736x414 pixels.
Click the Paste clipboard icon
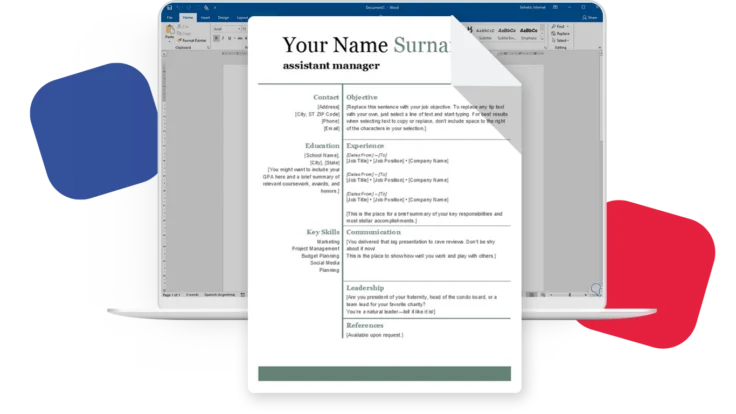[169, 31]
